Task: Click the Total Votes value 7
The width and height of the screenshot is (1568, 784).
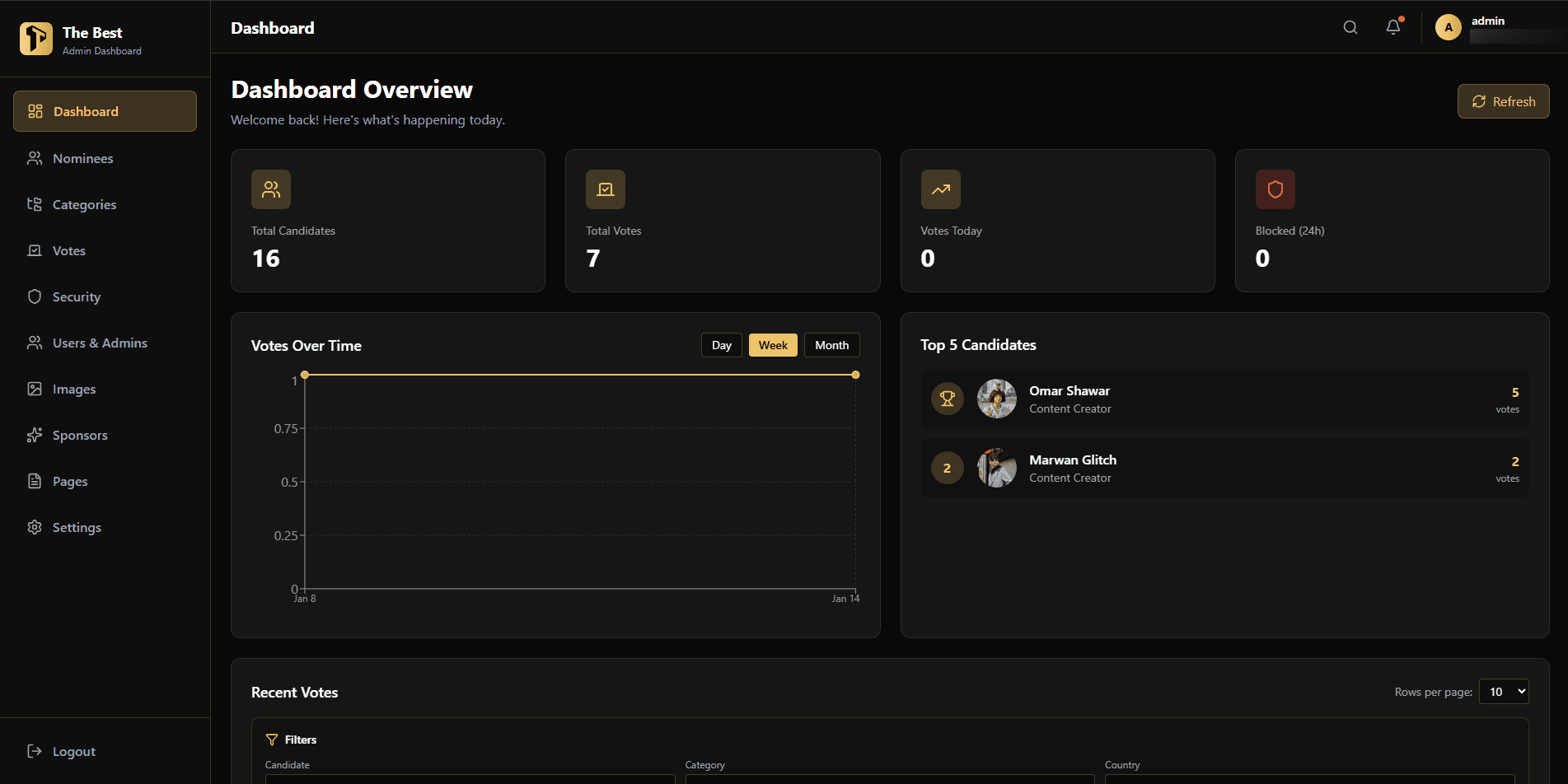Action: pos(593,259)
